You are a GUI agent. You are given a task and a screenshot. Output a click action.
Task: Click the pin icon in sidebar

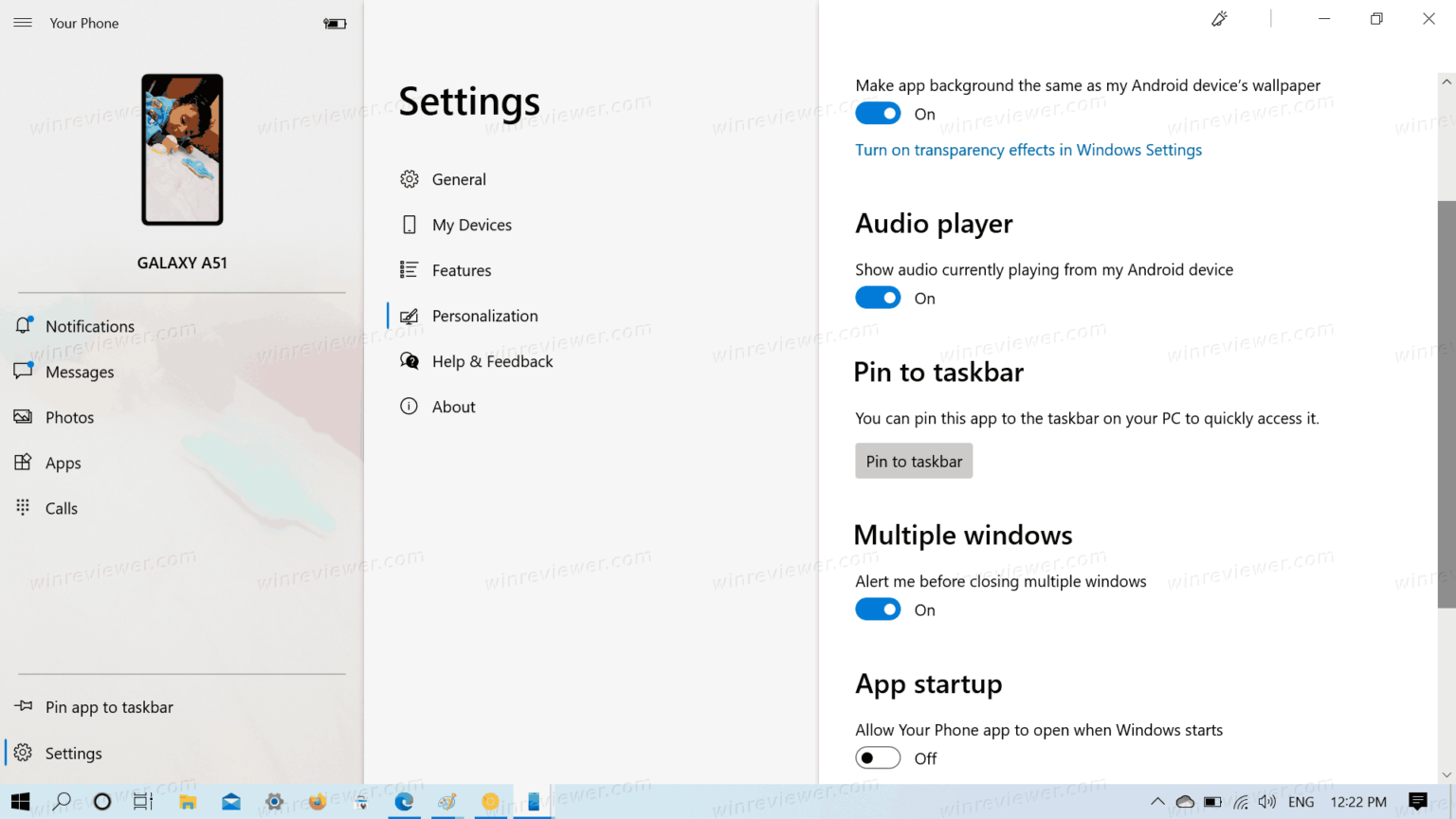24,706
